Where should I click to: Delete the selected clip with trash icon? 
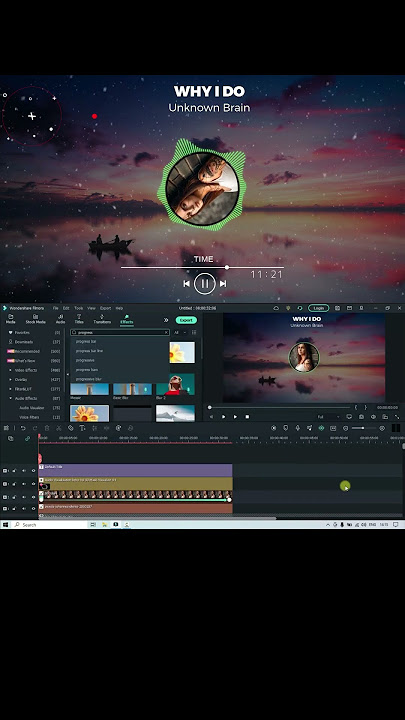coord(46,428)
